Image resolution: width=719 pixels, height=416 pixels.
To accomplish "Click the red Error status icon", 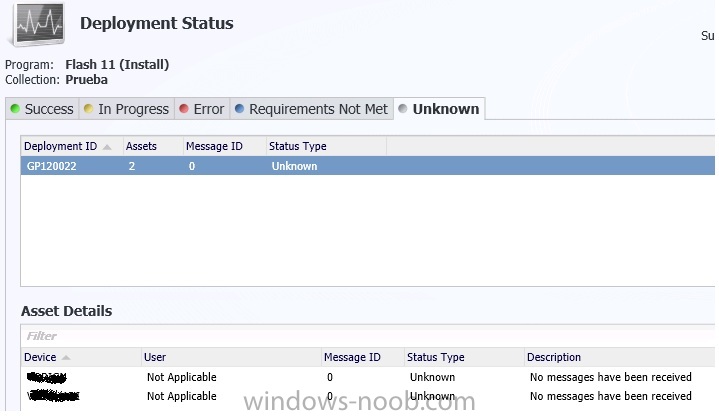I will tap(184, 109).
